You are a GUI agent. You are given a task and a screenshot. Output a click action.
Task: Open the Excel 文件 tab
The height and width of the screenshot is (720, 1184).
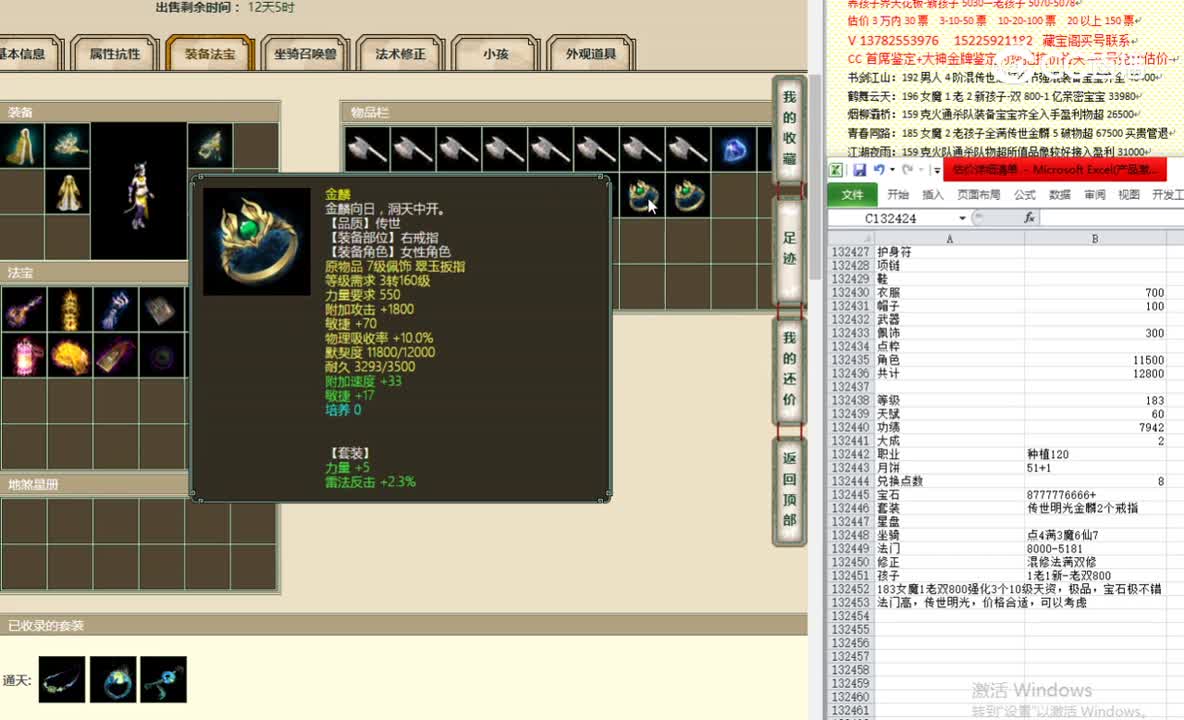click(852, 195)
